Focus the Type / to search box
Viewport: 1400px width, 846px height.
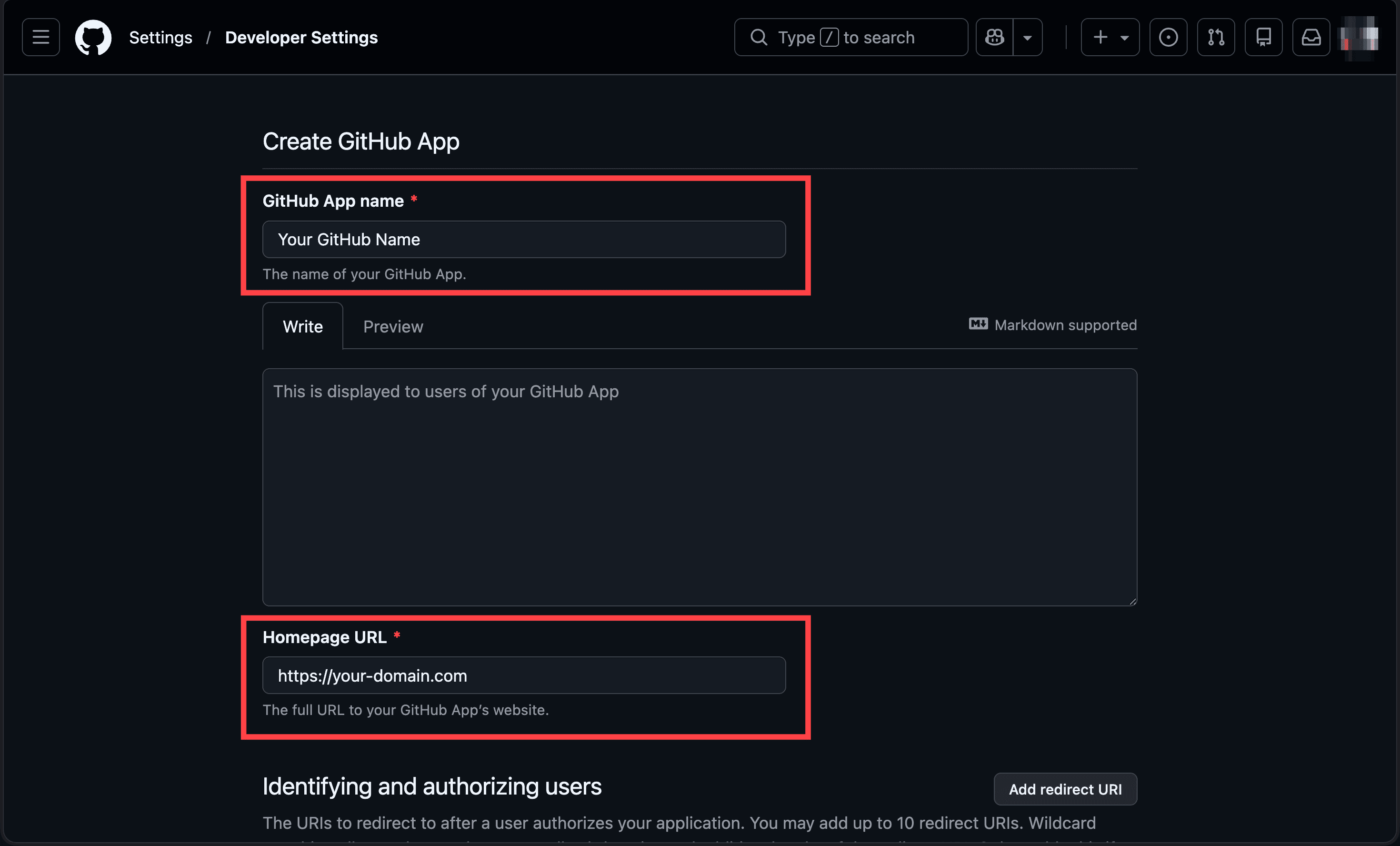tap(850, 38)
